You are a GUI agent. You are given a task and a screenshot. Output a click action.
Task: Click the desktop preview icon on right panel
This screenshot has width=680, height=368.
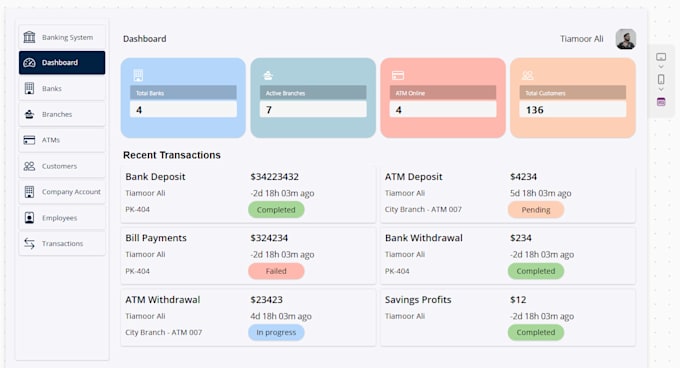tap(661, 57)
